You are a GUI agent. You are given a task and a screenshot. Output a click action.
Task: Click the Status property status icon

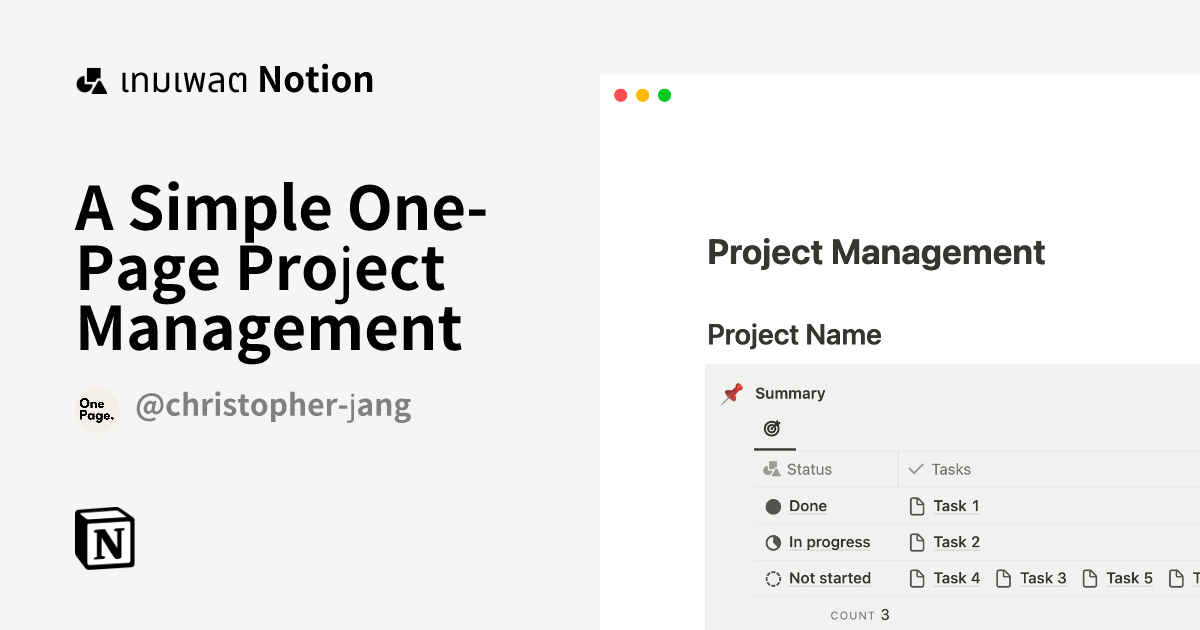click(771, 468)
